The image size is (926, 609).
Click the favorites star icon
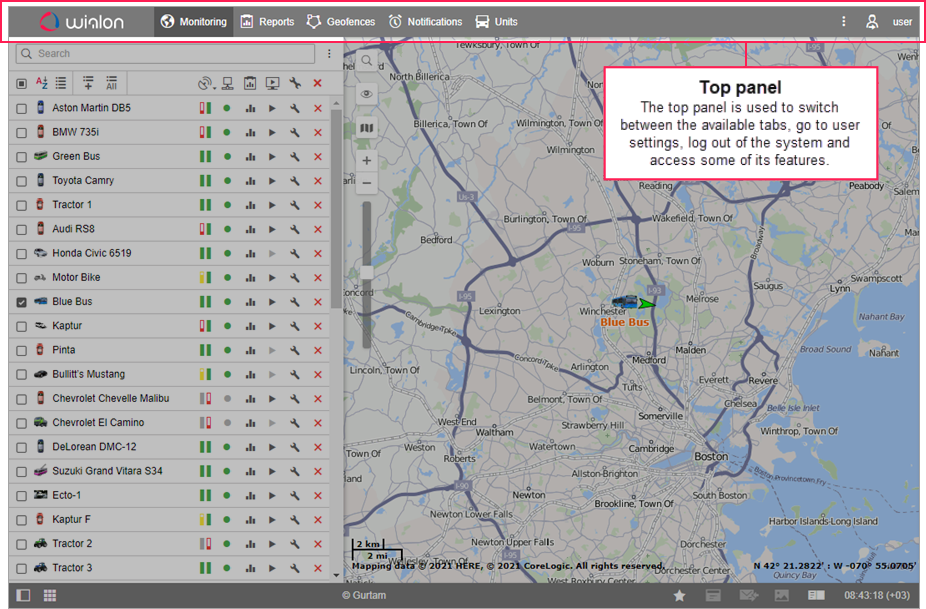pos(680,595)
